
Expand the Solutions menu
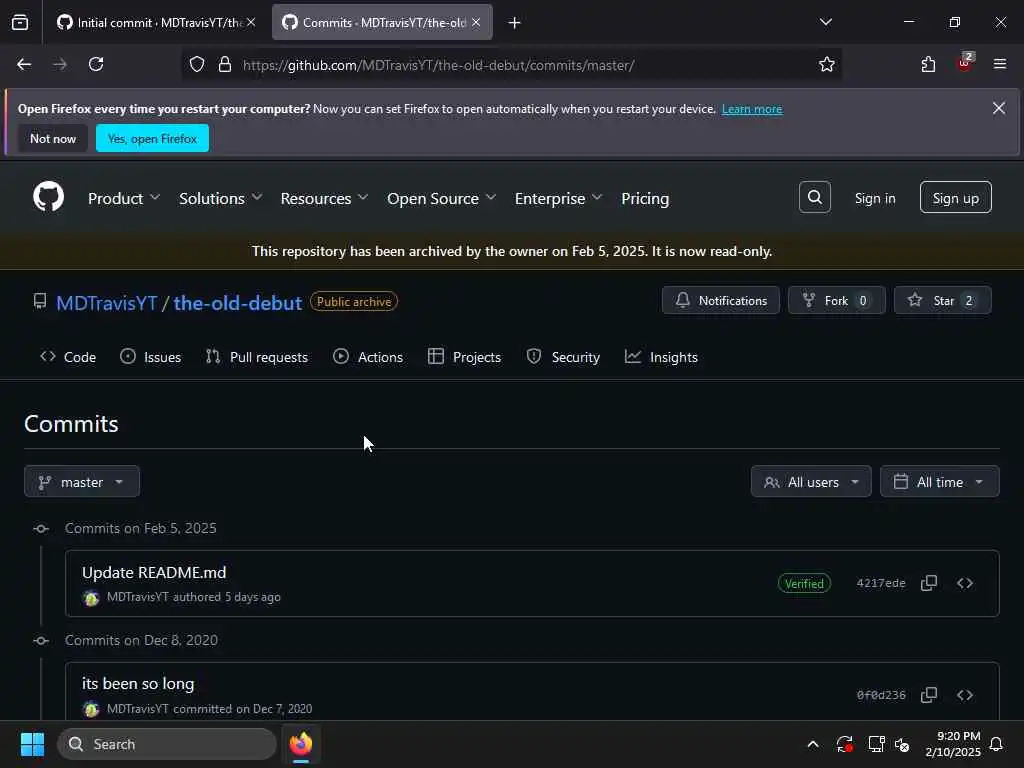220,198
